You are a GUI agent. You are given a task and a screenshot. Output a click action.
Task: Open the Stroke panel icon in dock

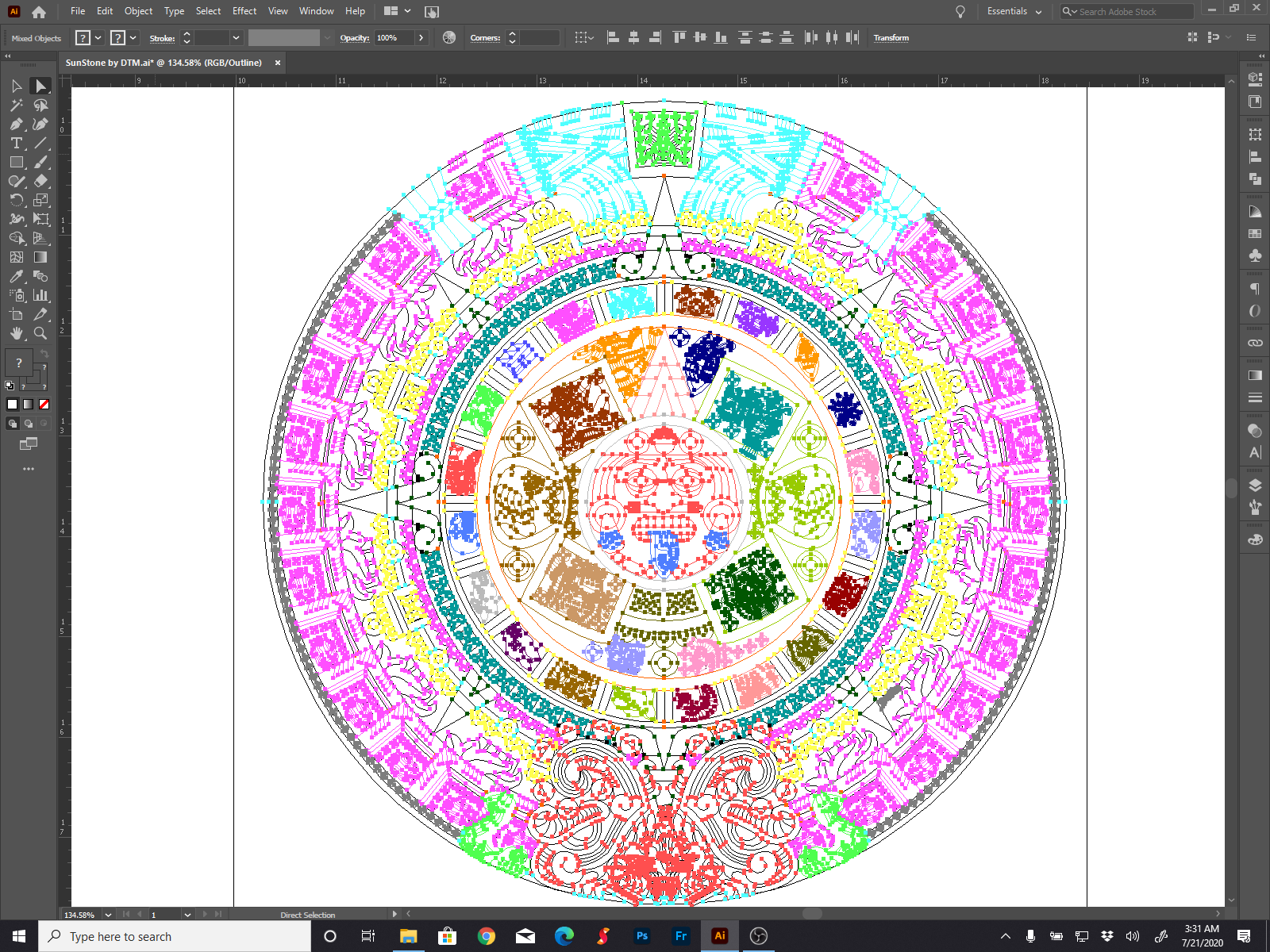point(1255,397)
